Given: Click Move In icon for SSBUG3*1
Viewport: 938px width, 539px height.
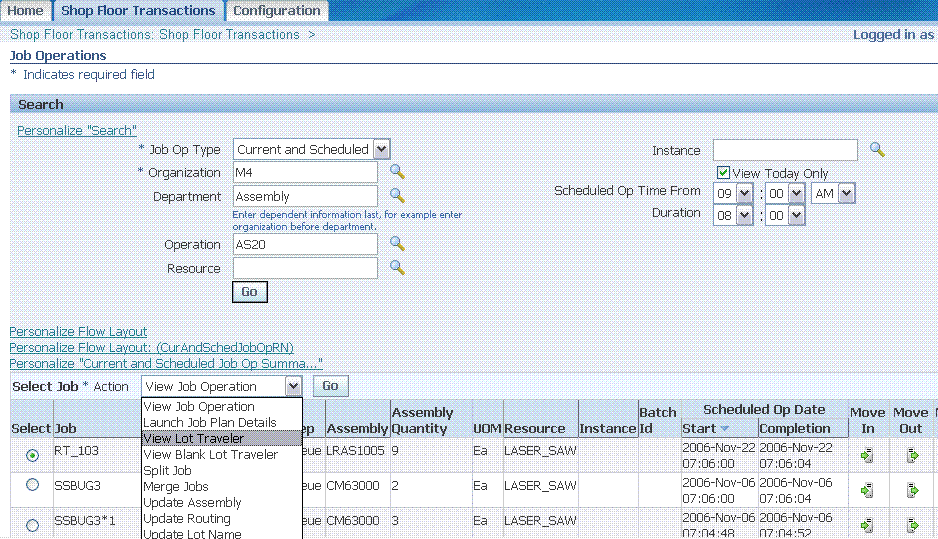Looking at the screenshot, I should tap(867, 525).
